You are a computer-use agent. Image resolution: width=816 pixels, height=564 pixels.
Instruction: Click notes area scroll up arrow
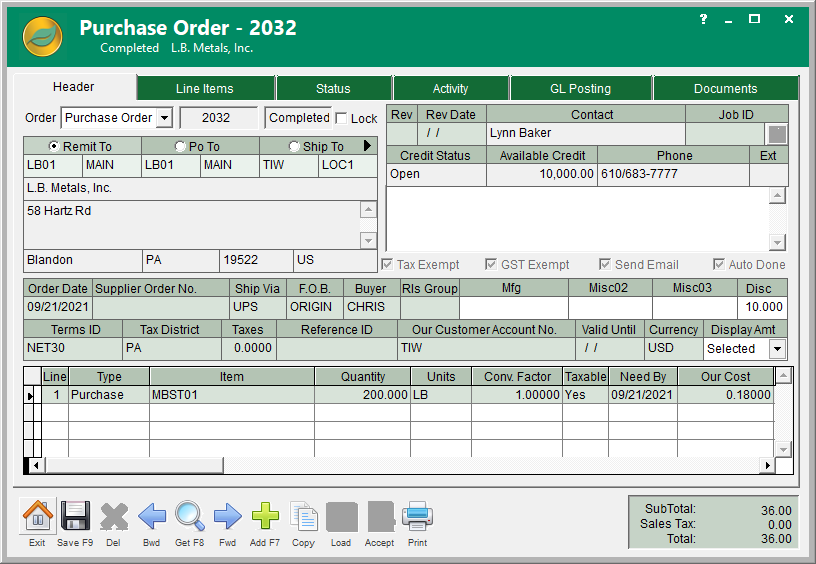click(x=777, y=196)
